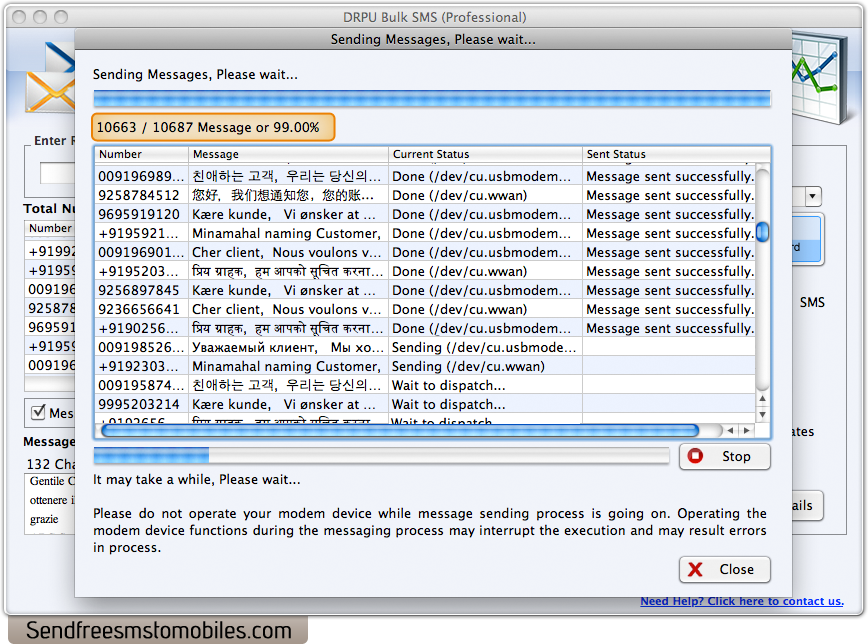This screenshot has width=868, height=644.
Task: Select row with number +9190256…
Action: click(x=425, y=328)
